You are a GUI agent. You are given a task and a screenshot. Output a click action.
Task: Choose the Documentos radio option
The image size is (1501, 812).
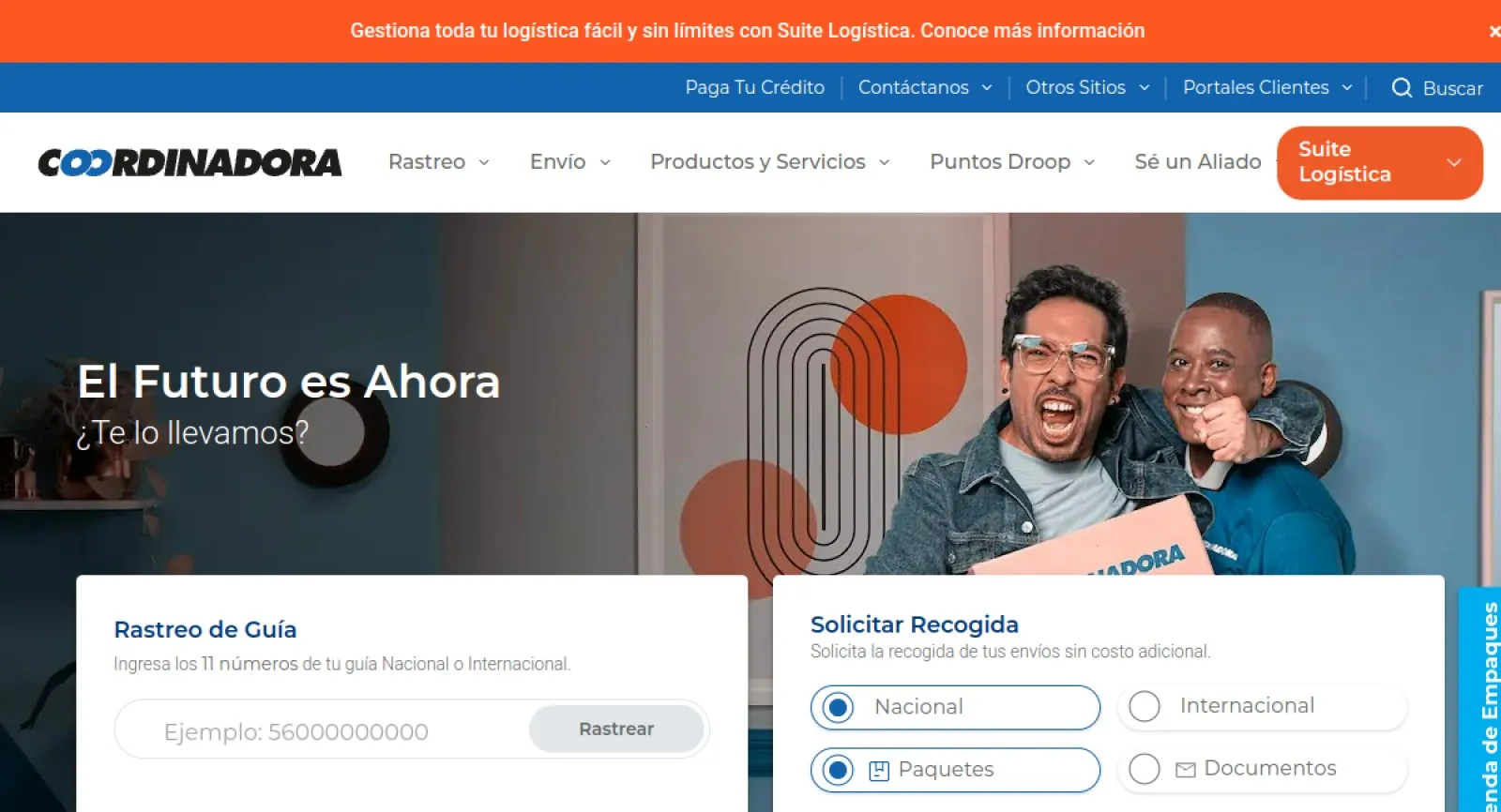pyautogui.click(x=1145, y=769)
